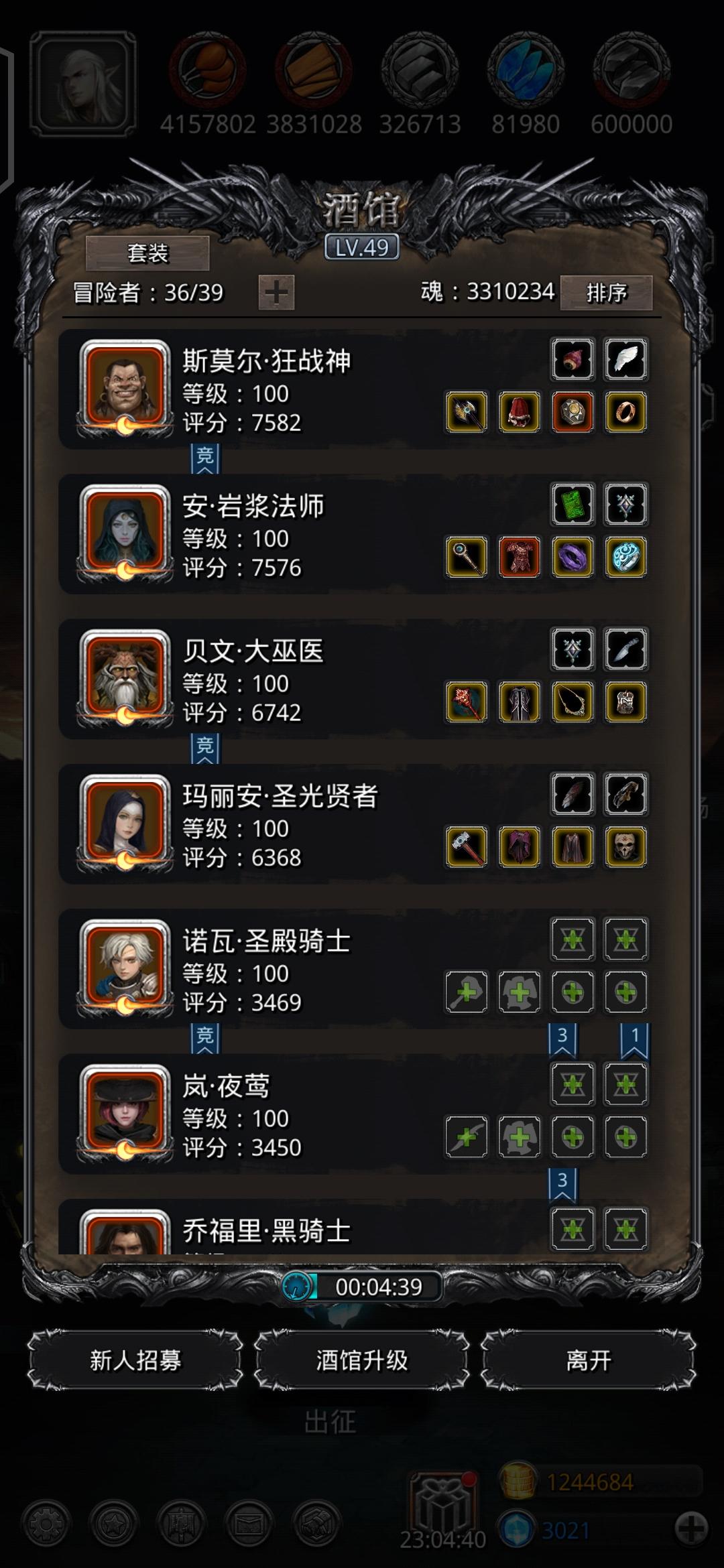Select the skull mask of 玛丽安·圣光贤者
Image resolution: width=724 pixels, height=1568 pixels.
click(x=625, y=847)
